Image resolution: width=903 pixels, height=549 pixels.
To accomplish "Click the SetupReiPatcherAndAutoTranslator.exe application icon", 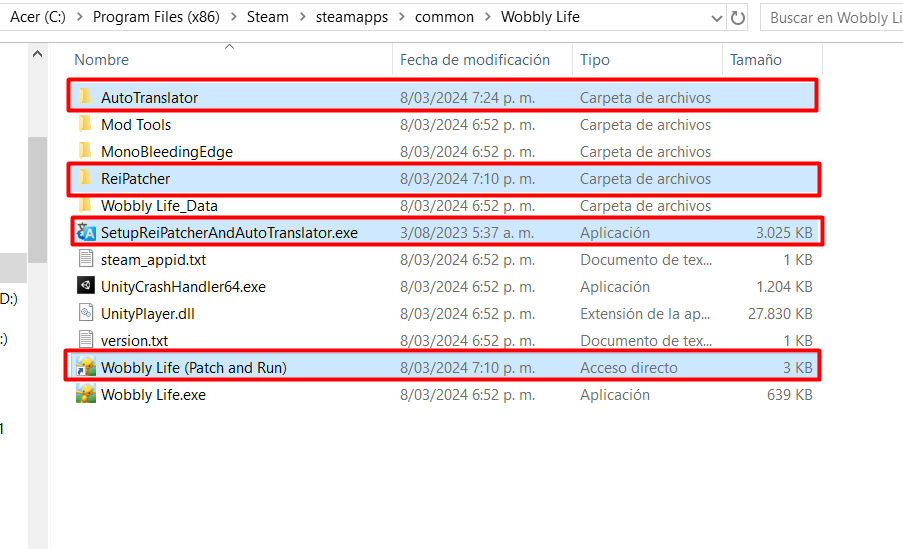I will click(x=86, y=232).
